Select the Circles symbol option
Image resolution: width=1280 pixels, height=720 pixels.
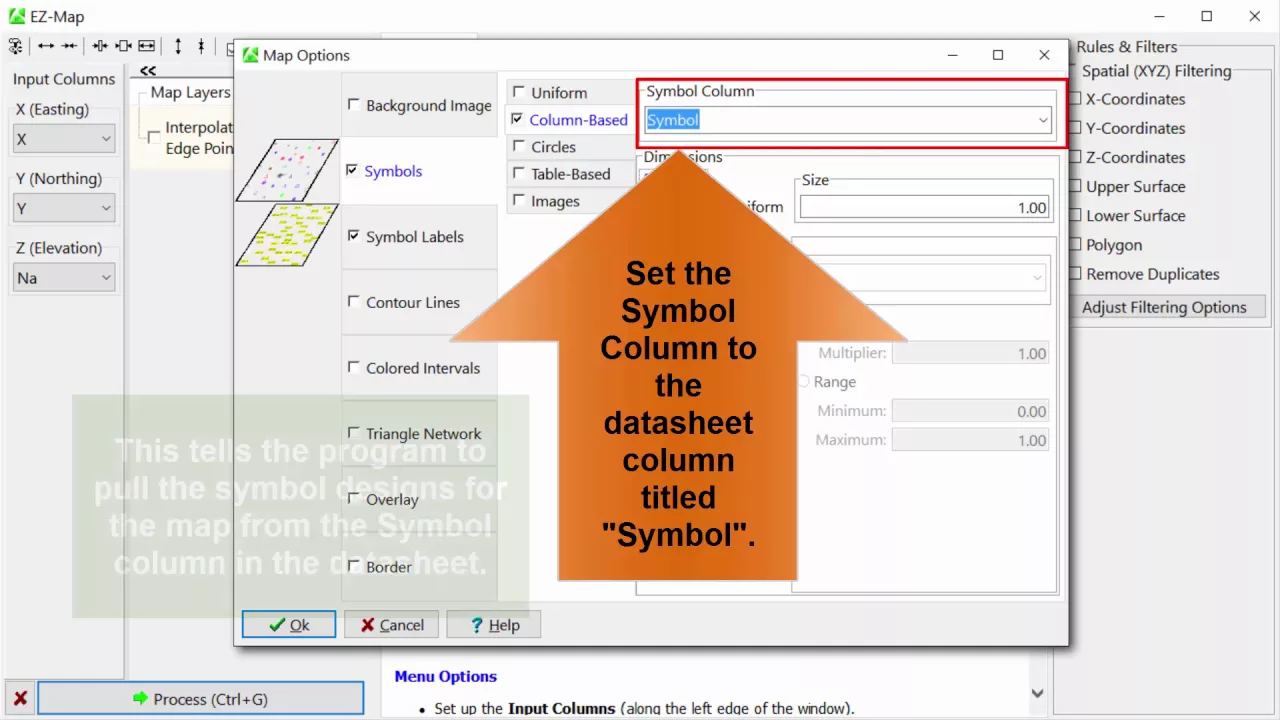tap(518, 146)
